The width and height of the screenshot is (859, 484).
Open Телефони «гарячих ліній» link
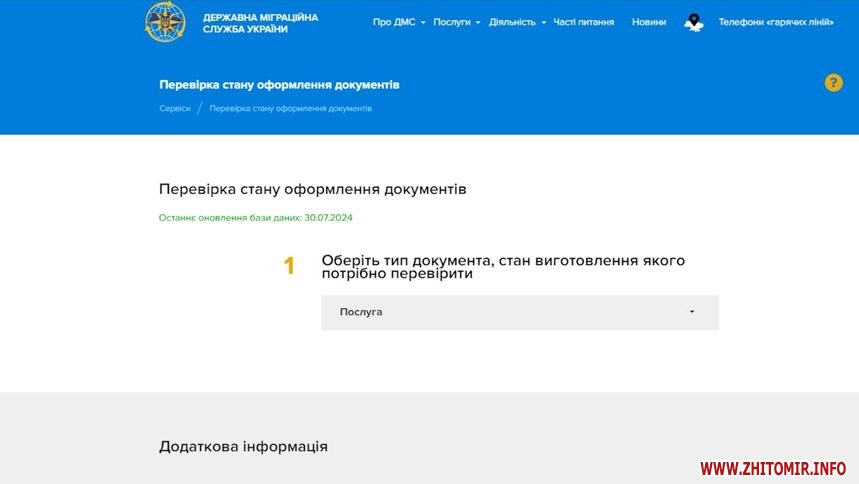click(x=775, y=22)
